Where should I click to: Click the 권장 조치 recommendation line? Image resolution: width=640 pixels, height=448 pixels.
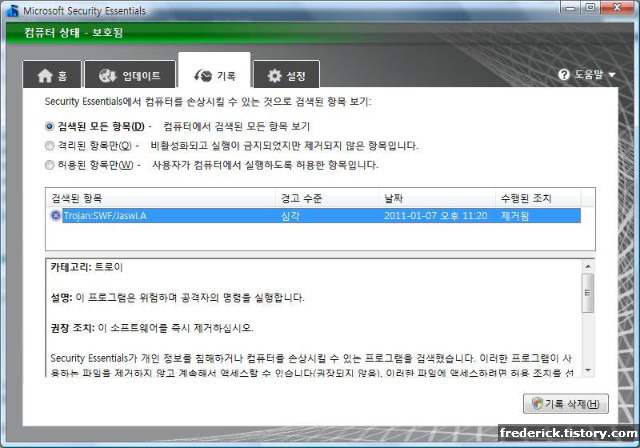152,328
